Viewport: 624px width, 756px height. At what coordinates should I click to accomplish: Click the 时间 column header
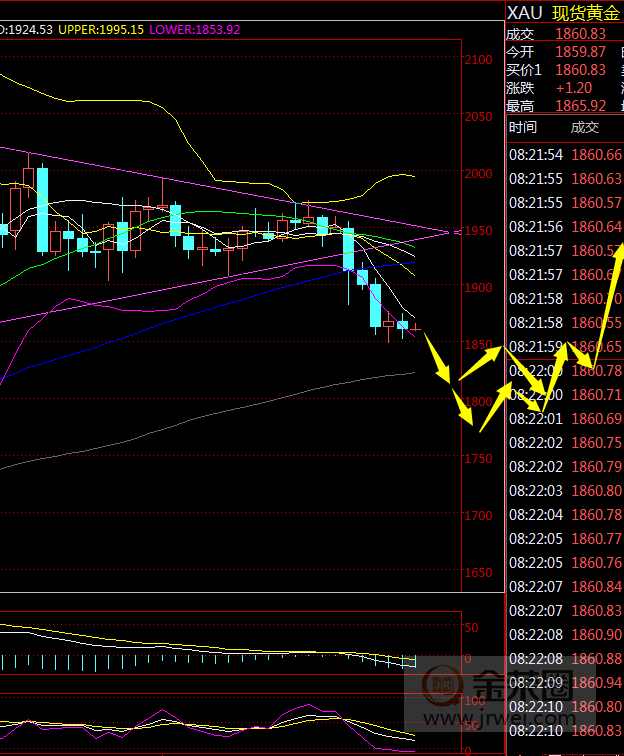tap(522, 127)
